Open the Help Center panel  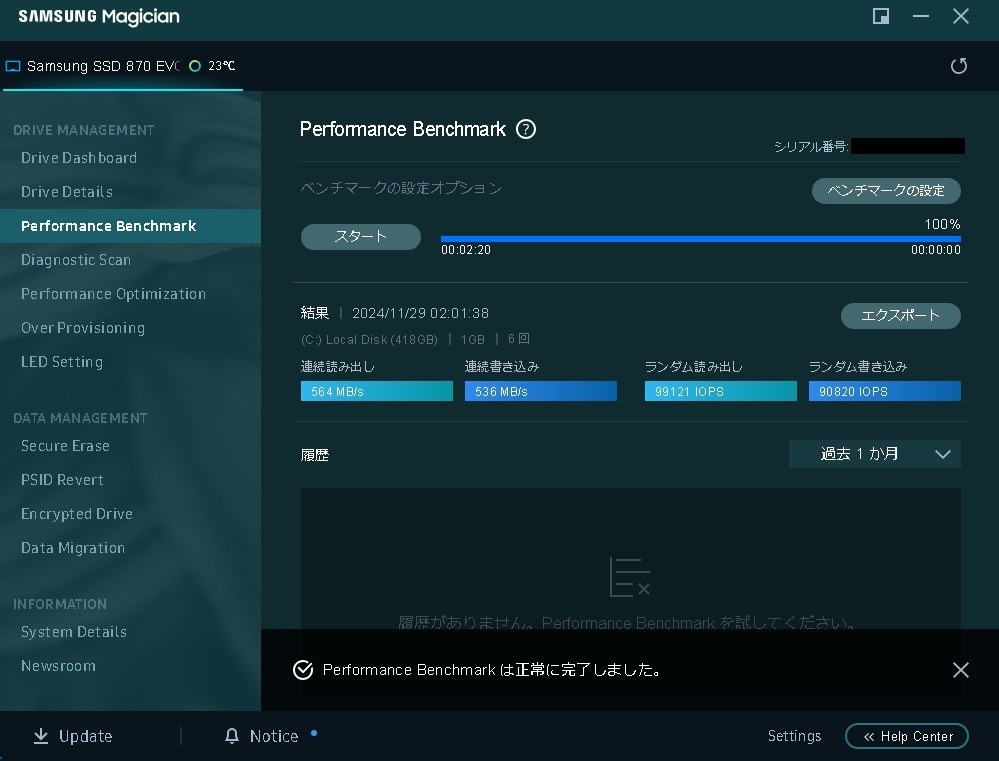pyautogui.click(x=907, y=736)
